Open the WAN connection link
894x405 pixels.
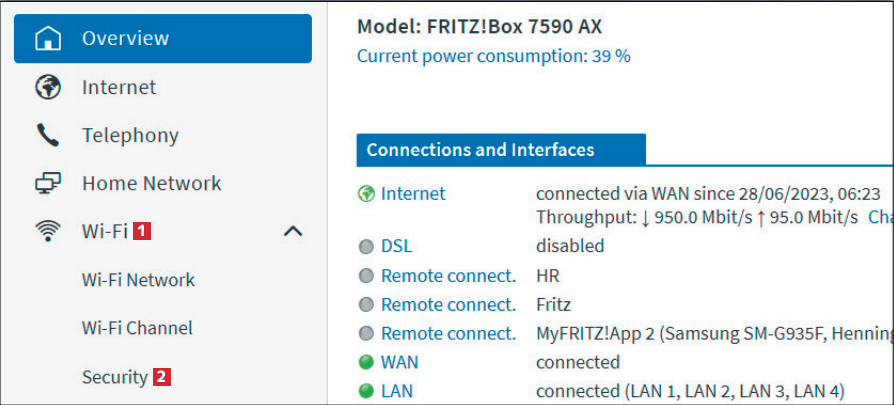[399, 362]
